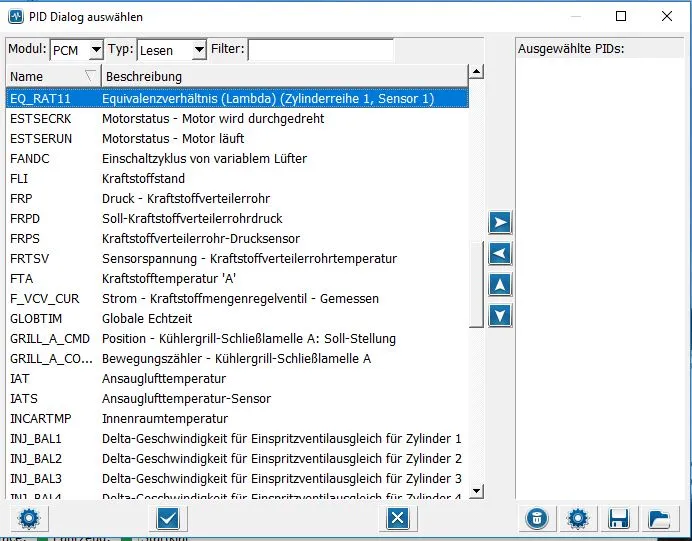Confirm selection with the checkmark button
This screenshot has height=541, width=692.
(167, 518)
